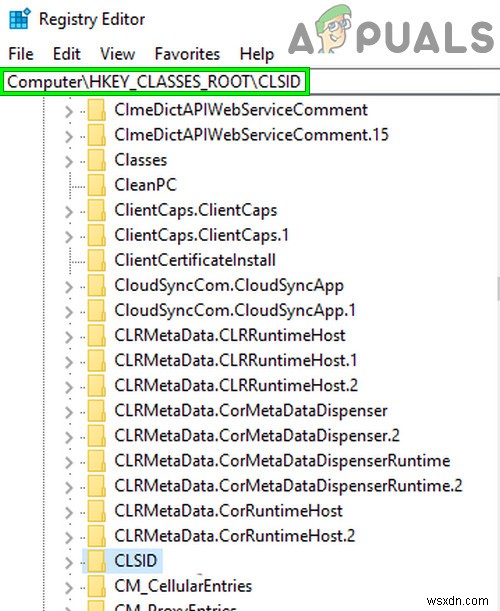Screen dimensions: 500x611
Task: Click the ClientCaps.ClientCaps folder icon
Action: click(x=96, y=210)
